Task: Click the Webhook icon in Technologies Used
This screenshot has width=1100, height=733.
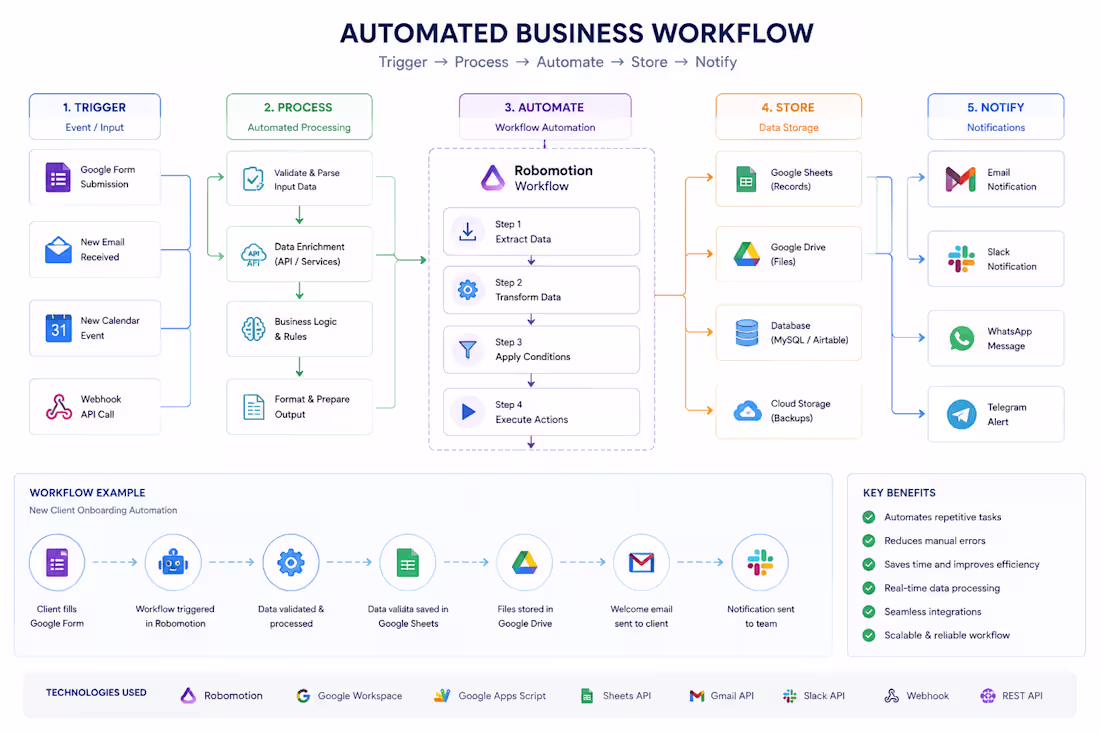Action: [892, 695]
